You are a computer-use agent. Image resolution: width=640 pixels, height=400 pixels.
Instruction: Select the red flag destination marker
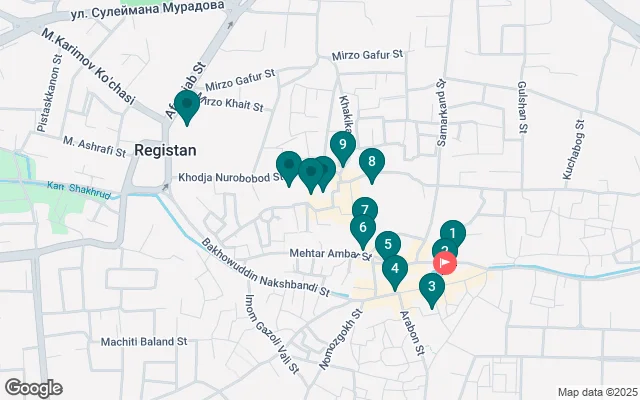[x=445, y=263]
